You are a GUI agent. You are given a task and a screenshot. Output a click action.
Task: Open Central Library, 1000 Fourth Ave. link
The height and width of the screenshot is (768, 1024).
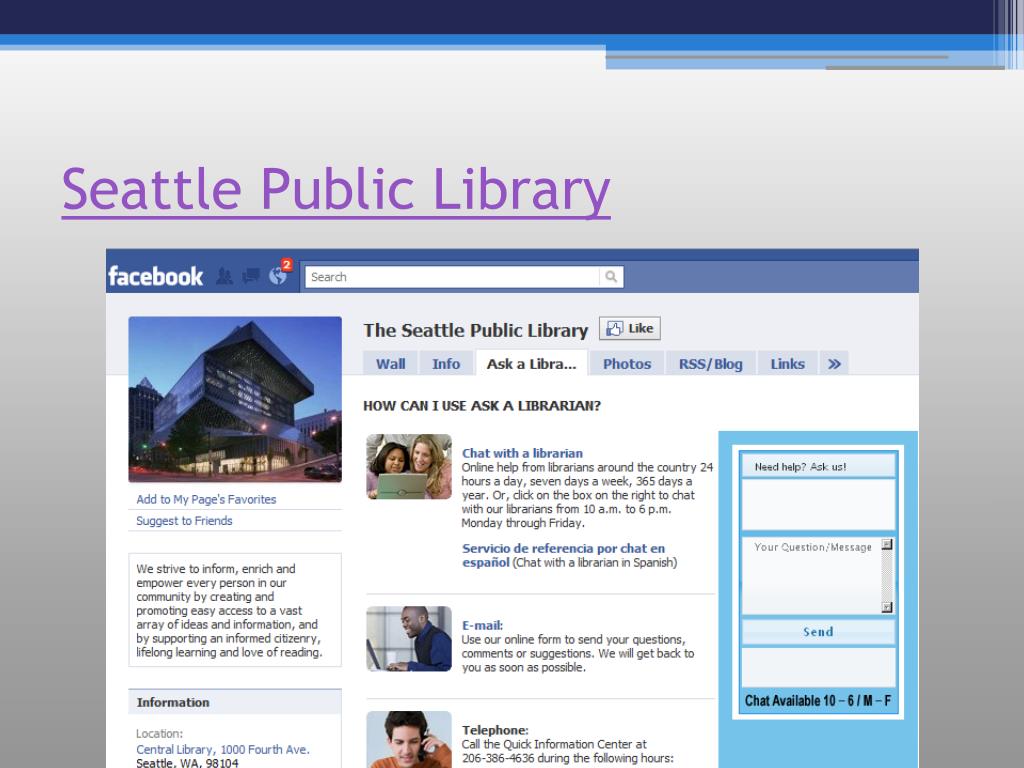click(223, 750)
